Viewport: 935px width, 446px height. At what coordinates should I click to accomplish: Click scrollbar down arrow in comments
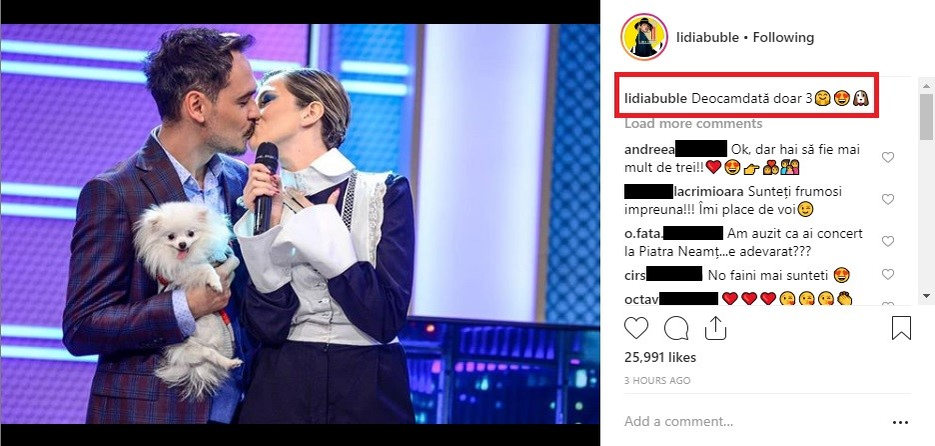point(926,296)
